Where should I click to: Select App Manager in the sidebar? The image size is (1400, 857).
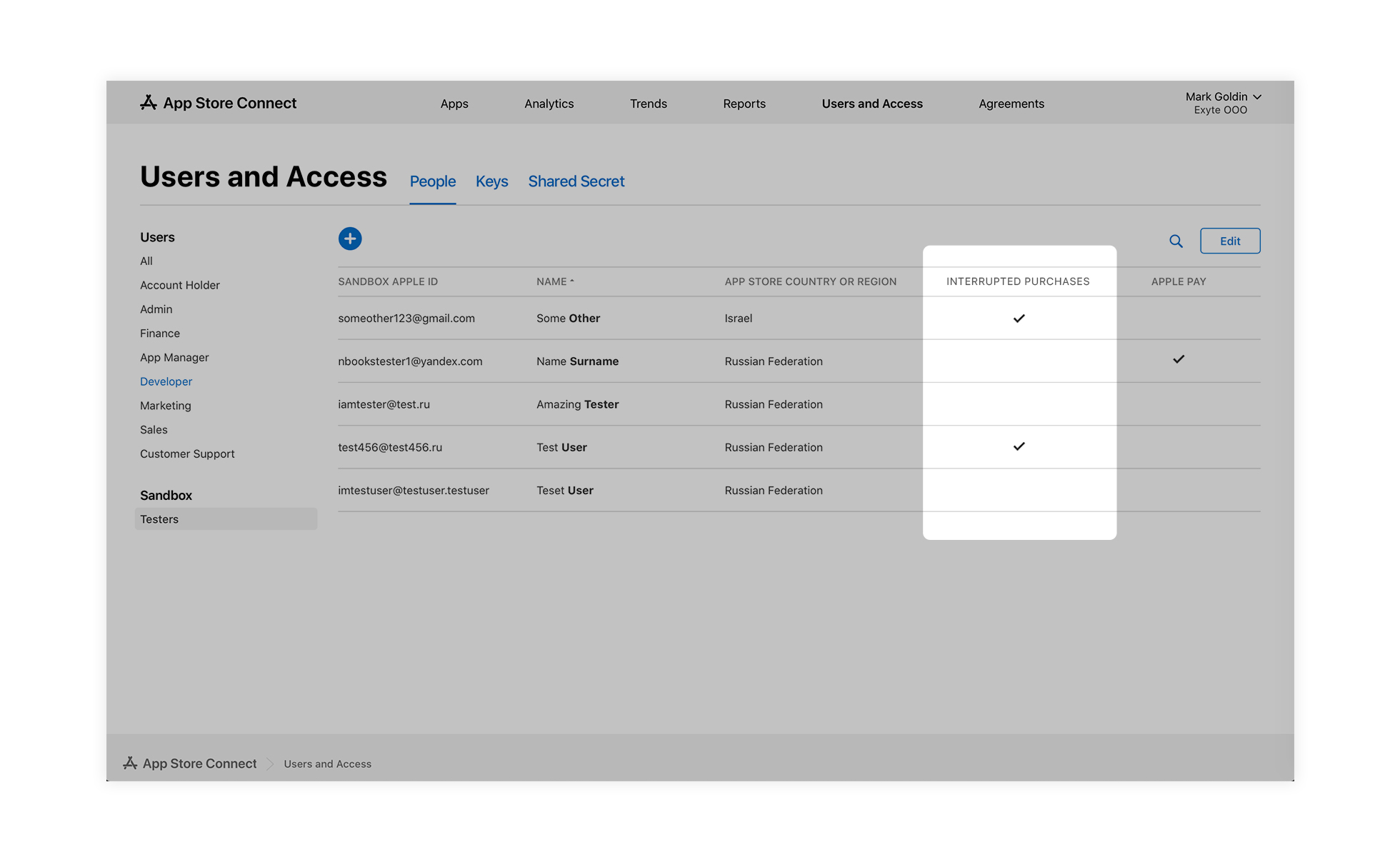[175, 358]
